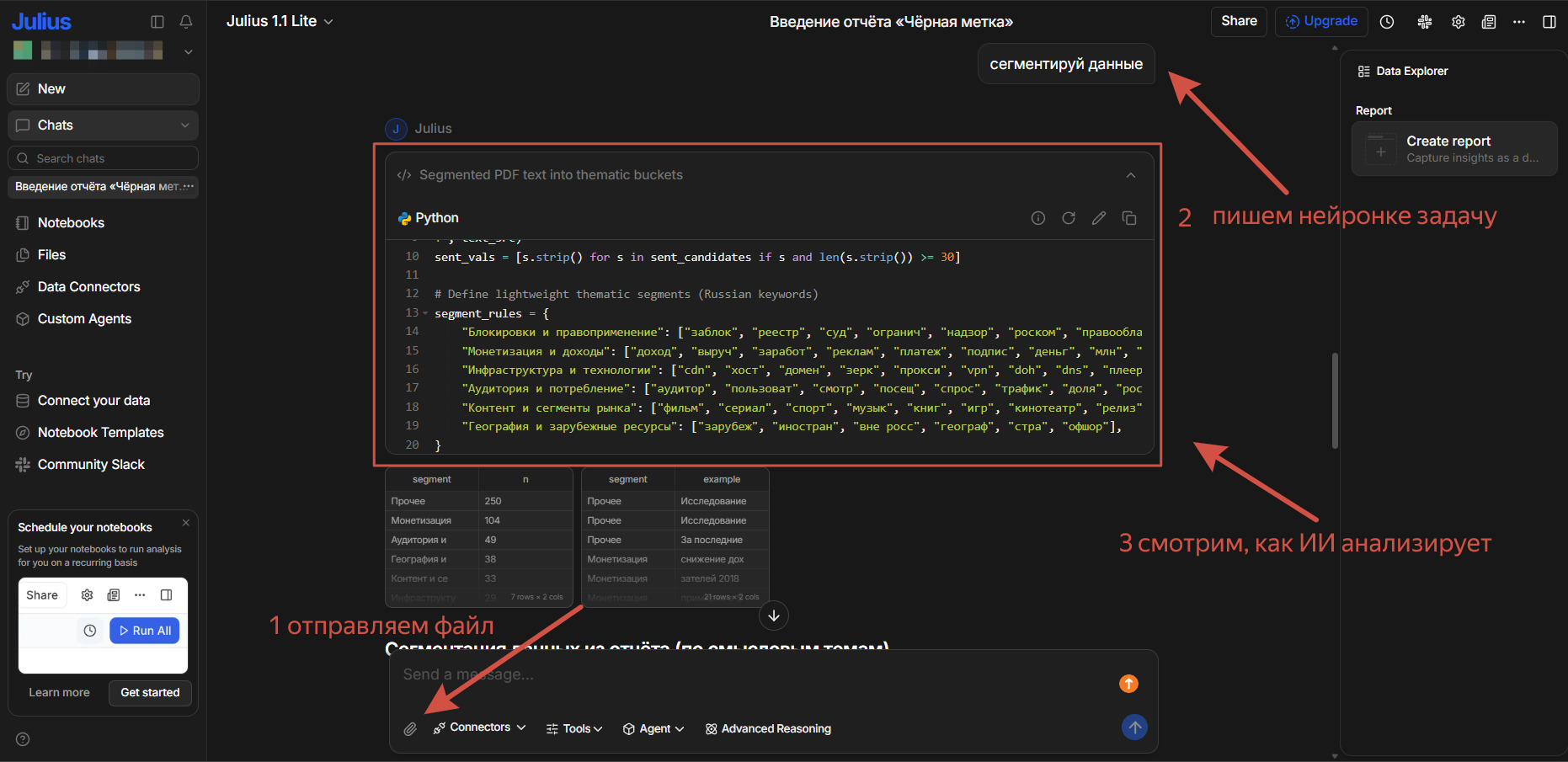Viewport: 1568px width, 762px height.
Task: Click Learn more link
Action: click(59, 693)
